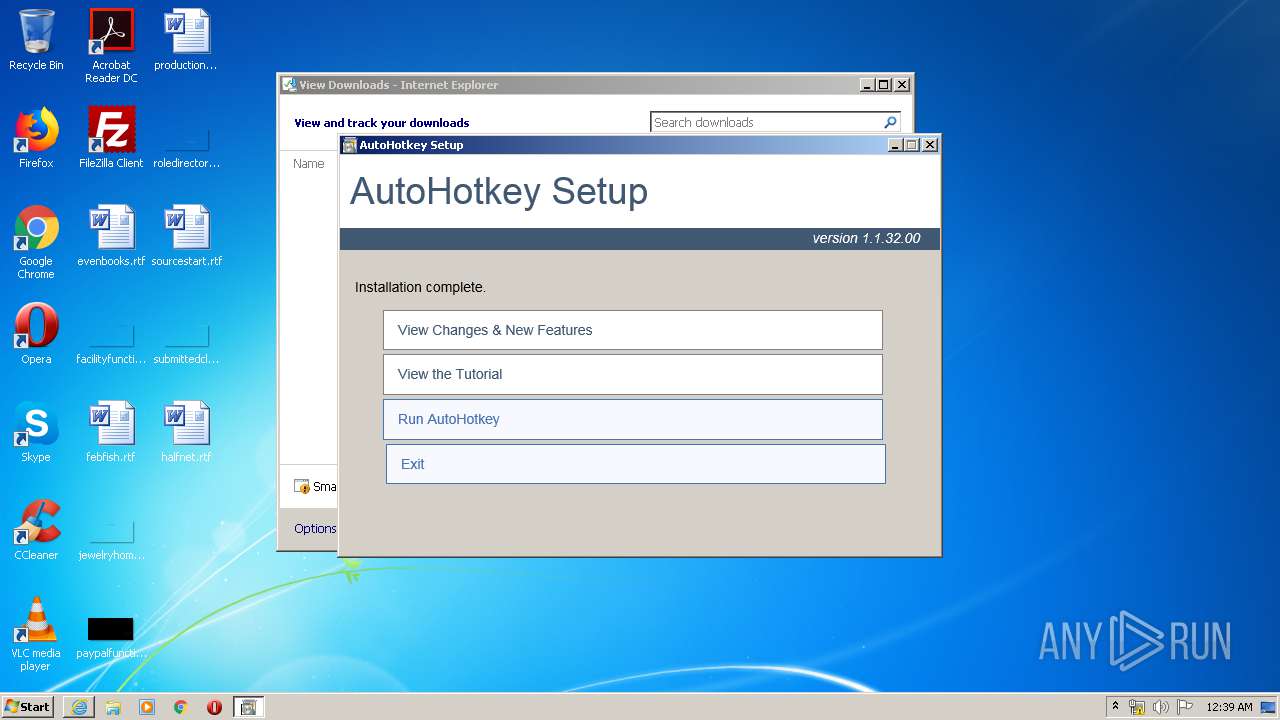
Task: Select VLC media player desktop icon
Action: pos(36,634)
